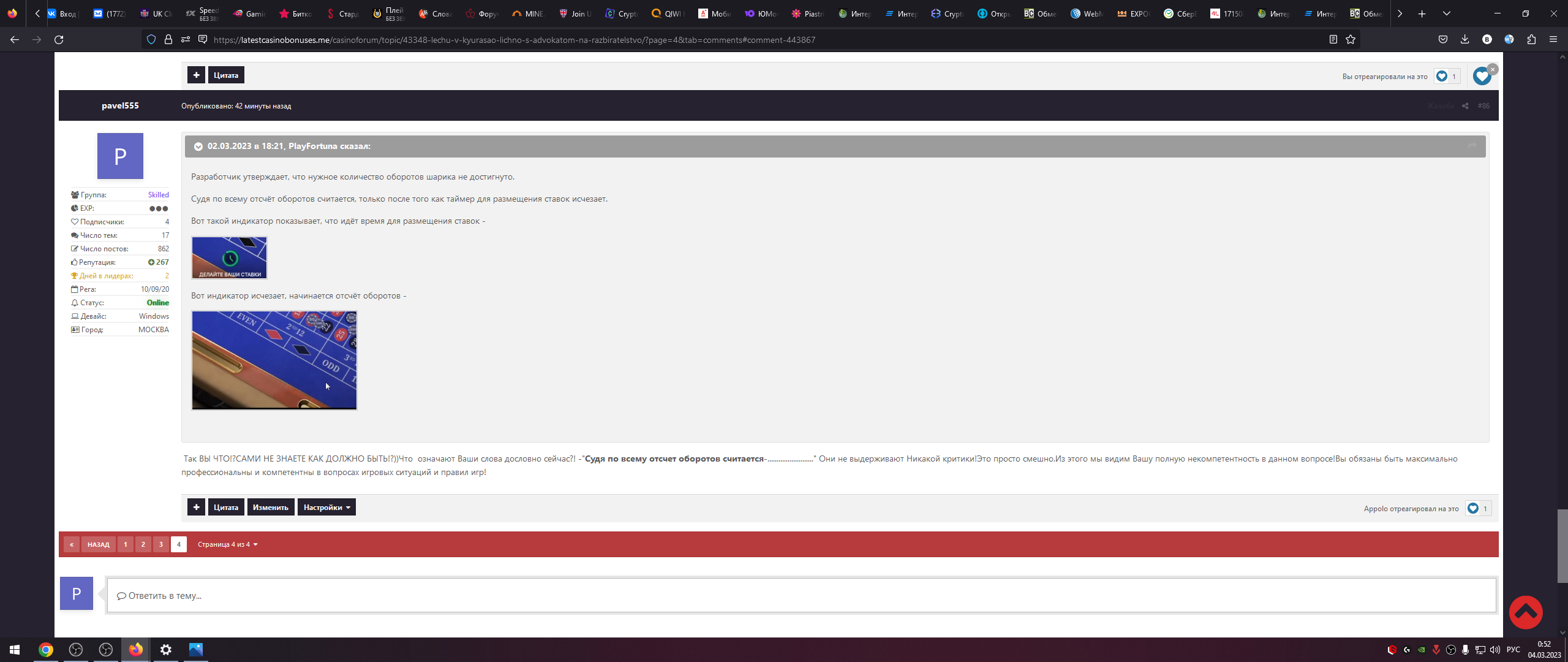Open the tracking protection shield icon
Viewport: 1568px width, 662px height.
click(x=151, y=40)
